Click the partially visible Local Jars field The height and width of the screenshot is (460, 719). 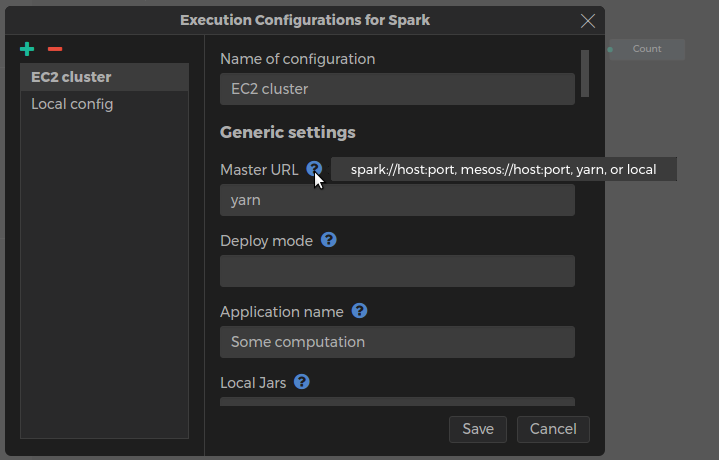[397, 402]
